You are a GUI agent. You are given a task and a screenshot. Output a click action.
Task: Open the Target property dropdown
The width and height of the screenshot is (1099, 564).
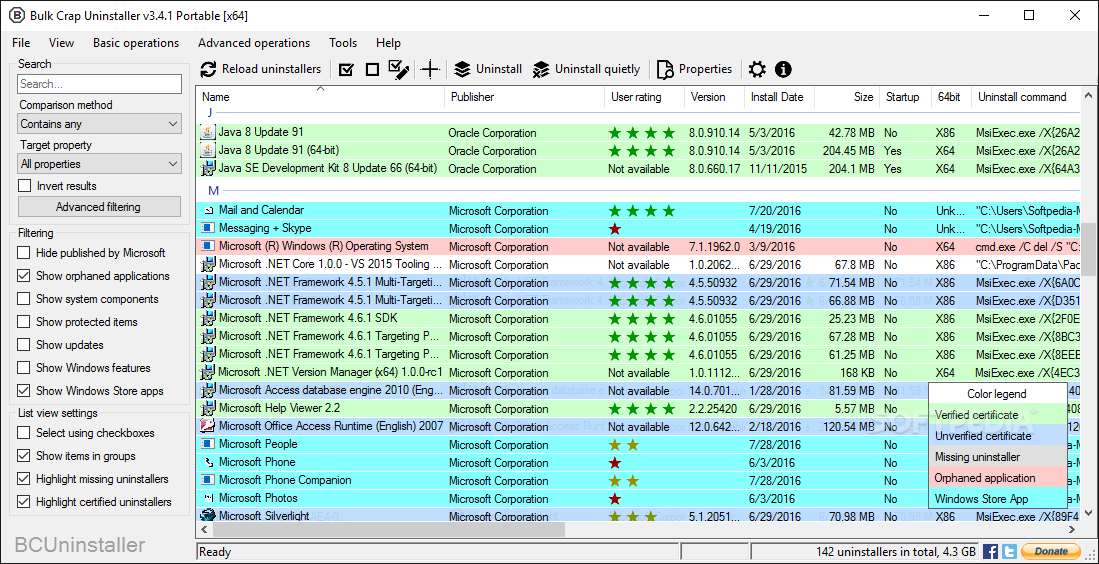100,164
